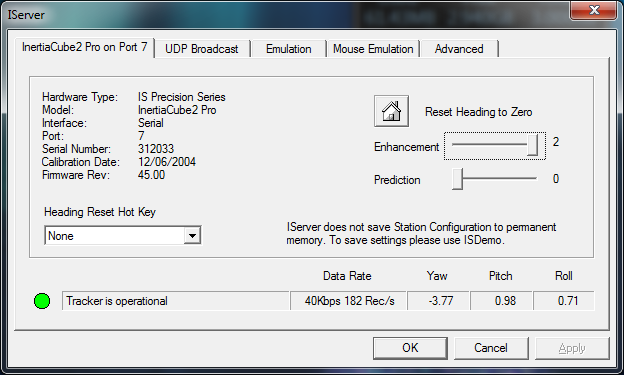Click the IServer title bar text

click(26, 15)
